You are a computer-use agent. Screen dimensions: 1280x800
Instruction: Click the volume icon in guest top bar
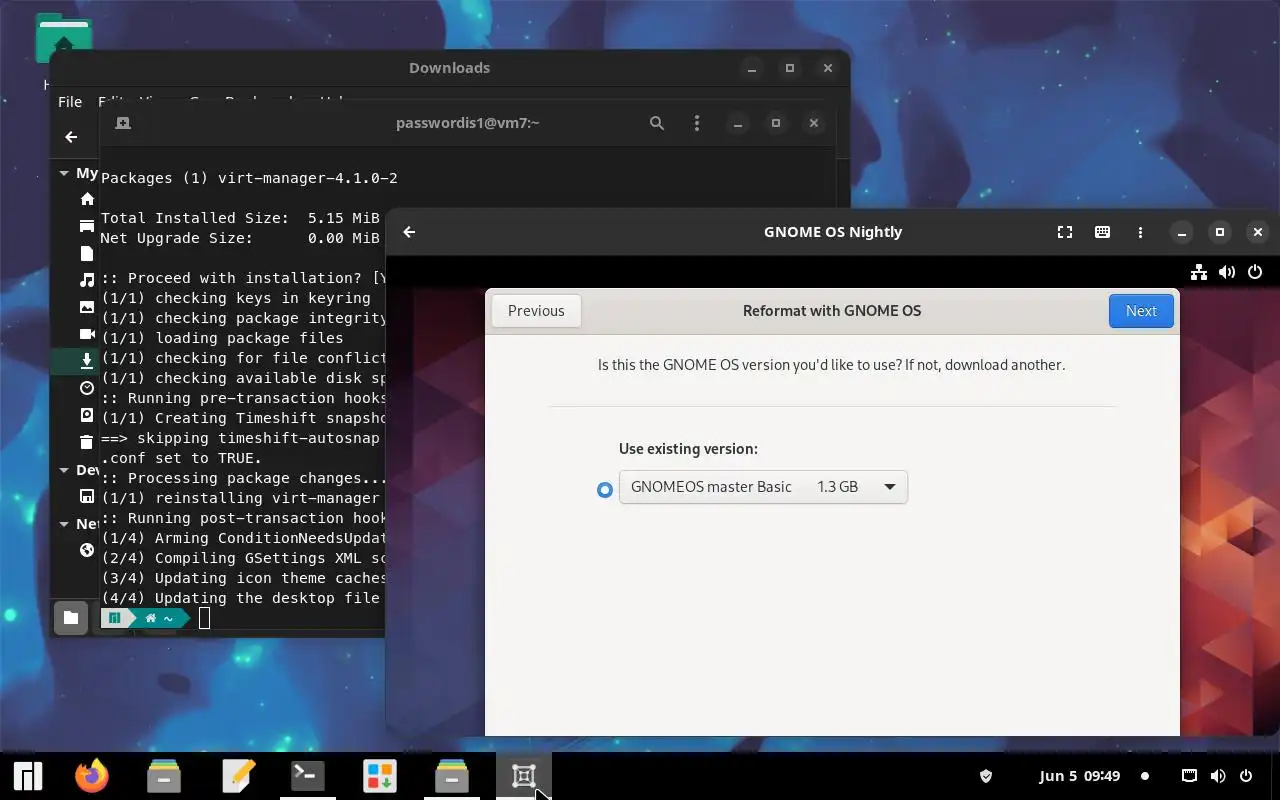[1227, 272]
